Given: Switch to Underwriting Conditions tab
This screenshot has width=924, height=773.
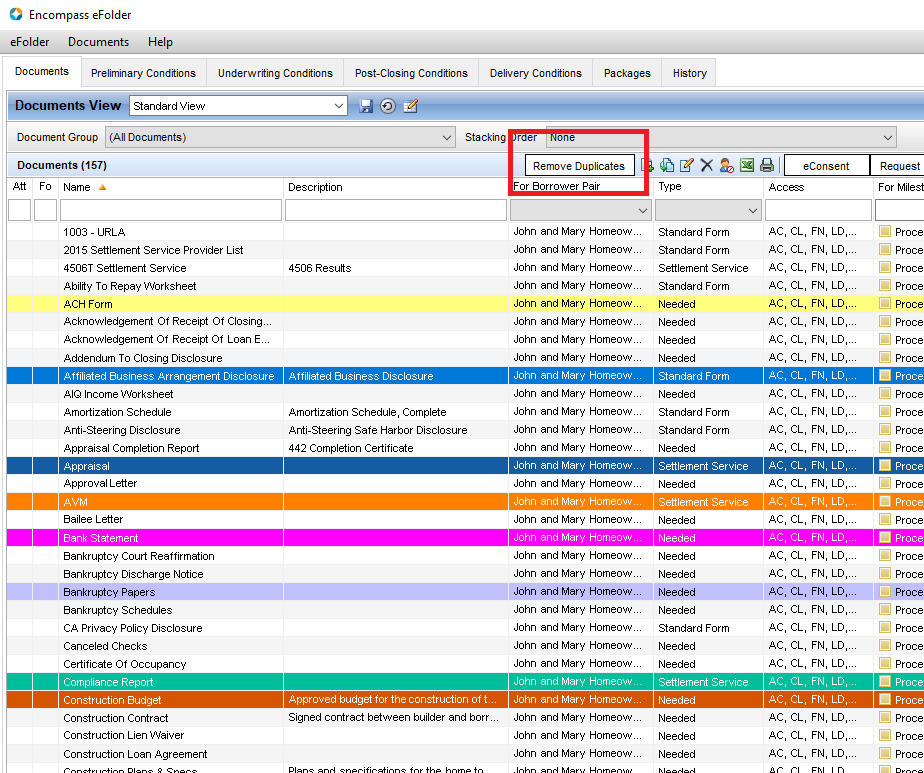Looking at the screenshot, I should (275, 73).
